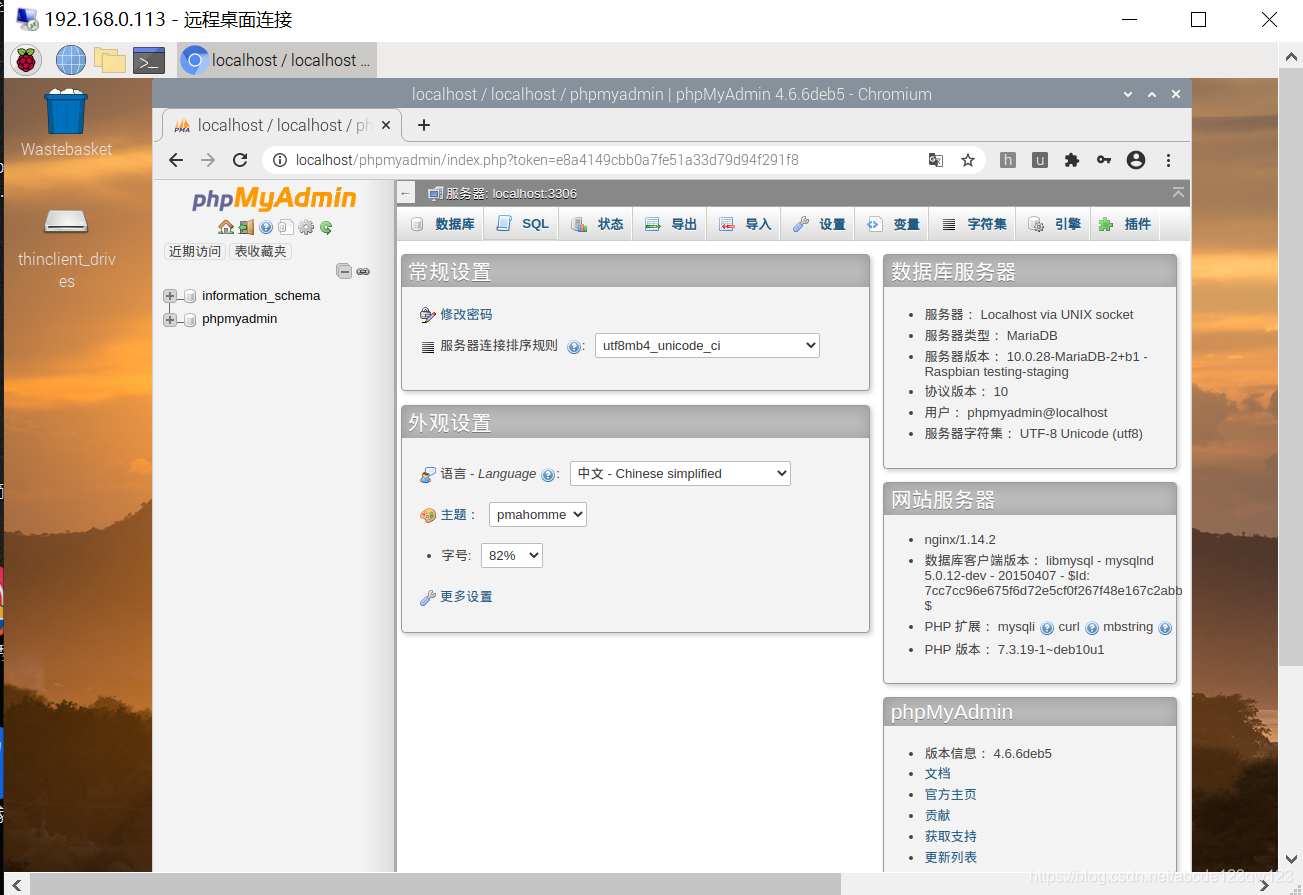This screenshot has width=1303, height=895.
Task: Launch the web browser globe icon in taskbar
Action: click(71, 60)
